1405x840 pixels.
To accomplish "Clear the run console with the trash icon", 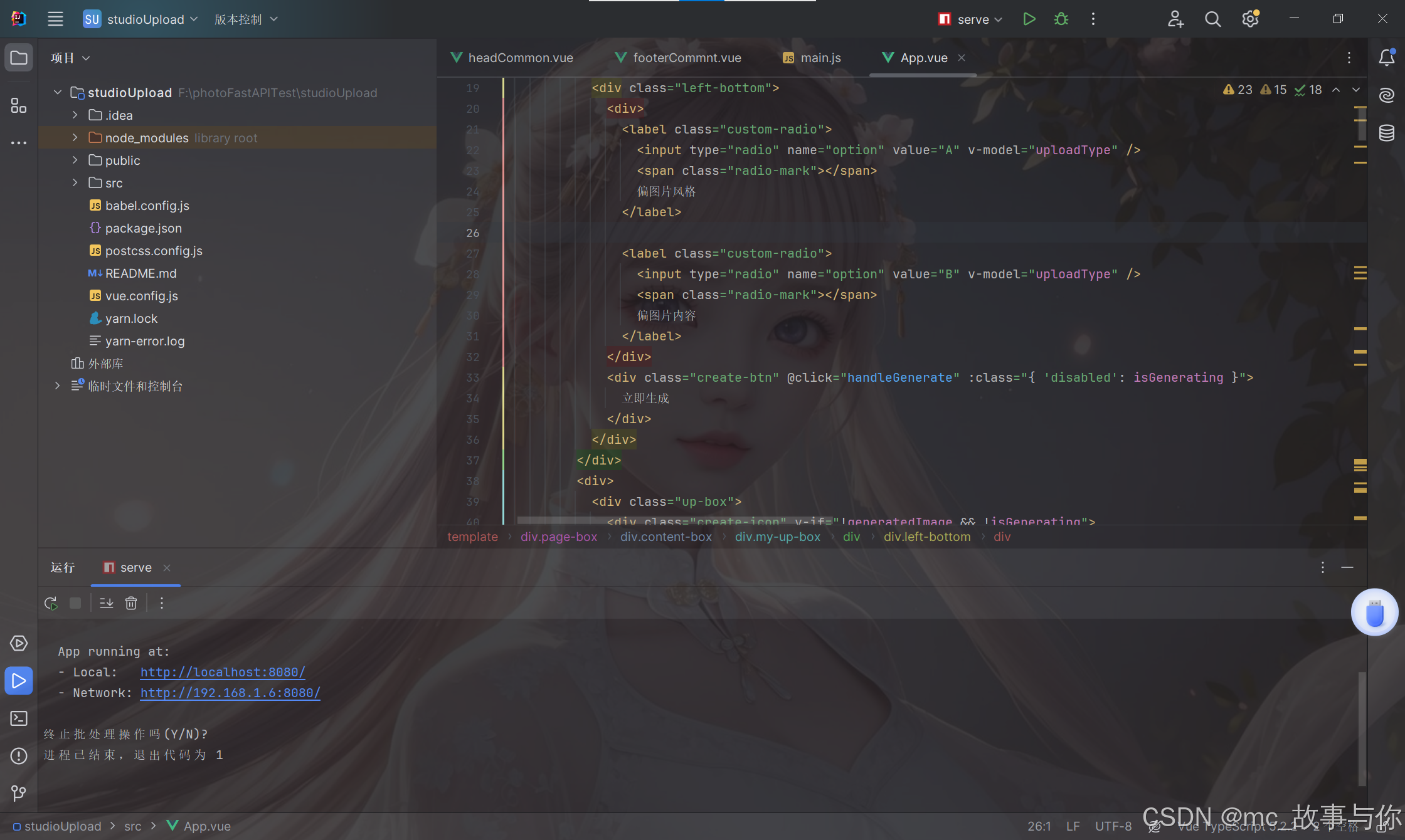I will pos(131,603).
